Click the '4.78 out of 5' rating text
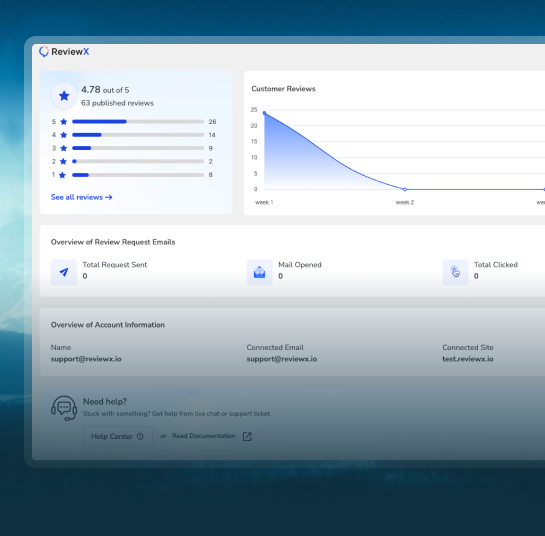545x536 pixels. pyautogui.click(x=105, y=90)
